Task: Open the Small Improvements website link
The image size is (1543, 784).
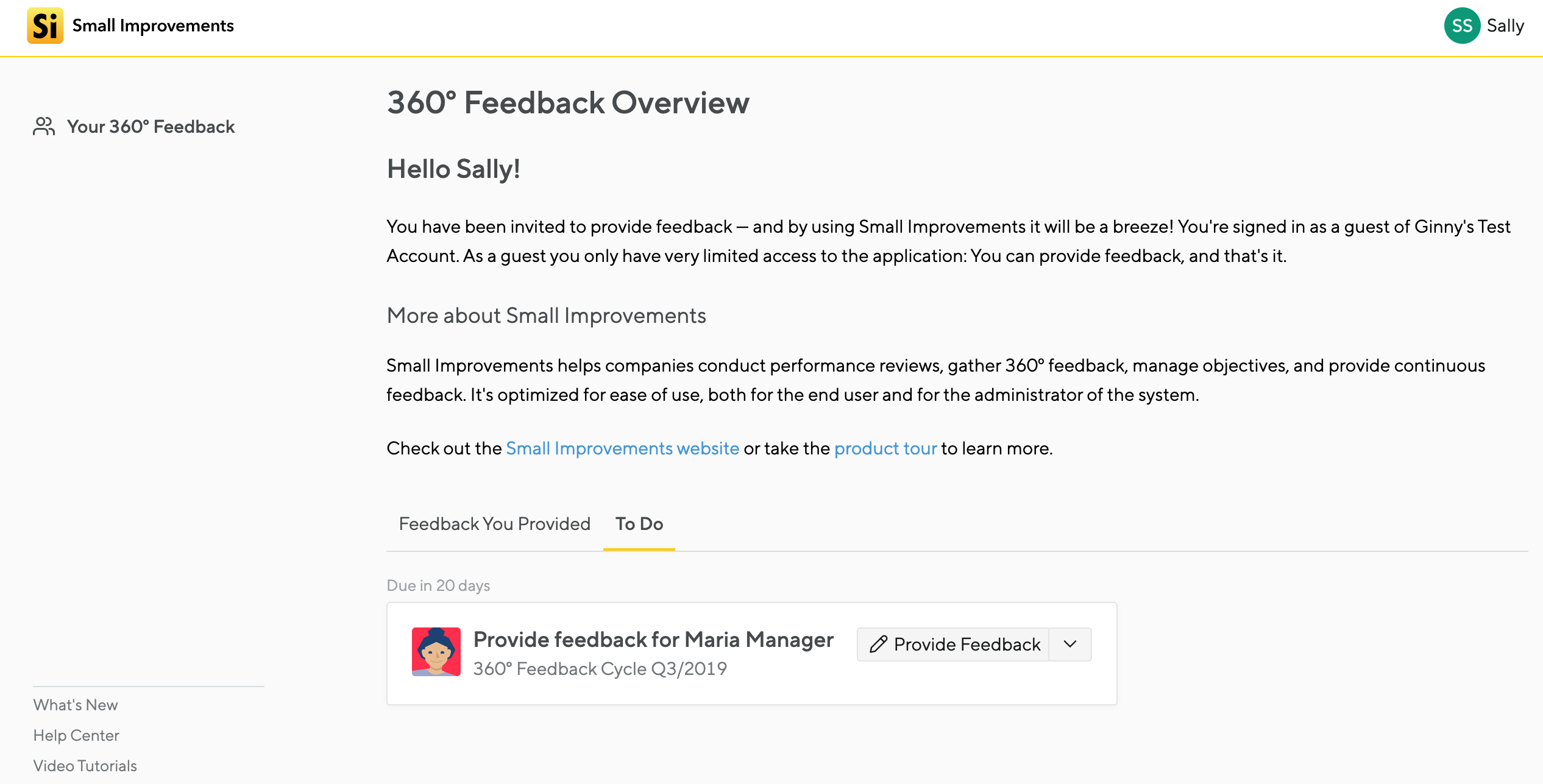Action: click(x=623, y=448)
